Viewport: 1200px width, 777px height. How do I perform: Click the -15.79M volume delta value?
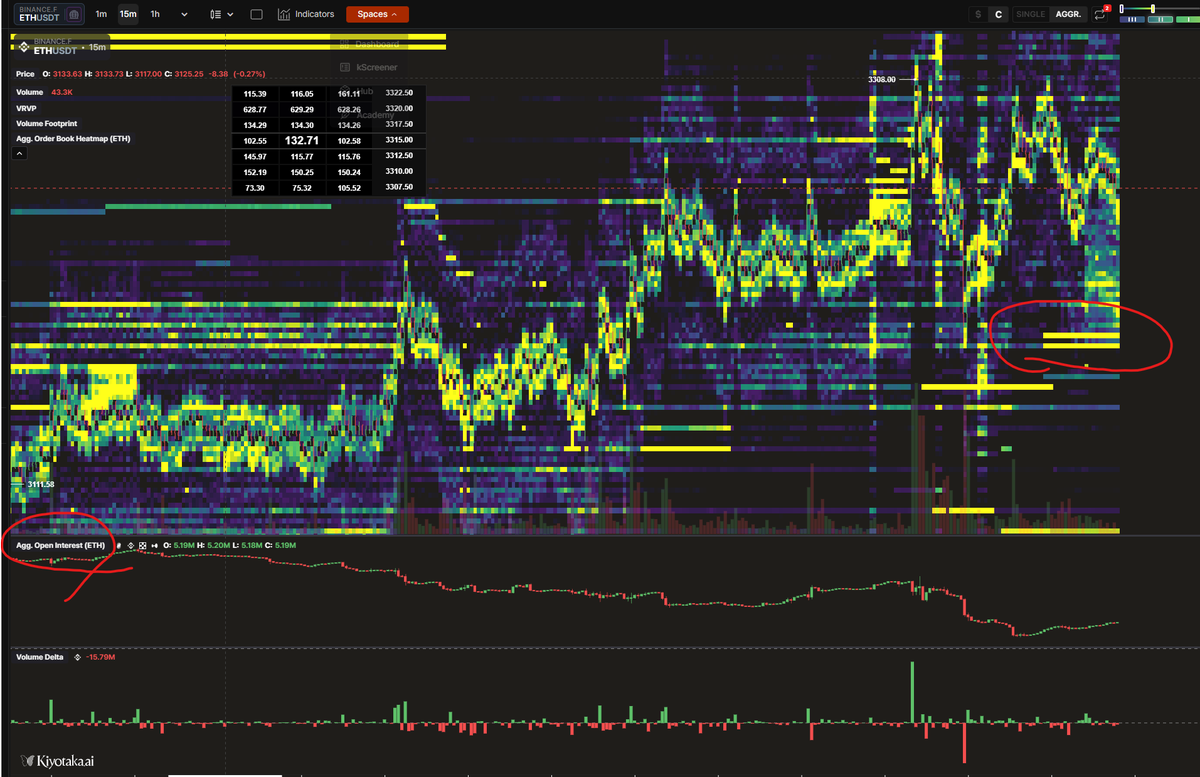pyautogui.click(x=100, y=657)
